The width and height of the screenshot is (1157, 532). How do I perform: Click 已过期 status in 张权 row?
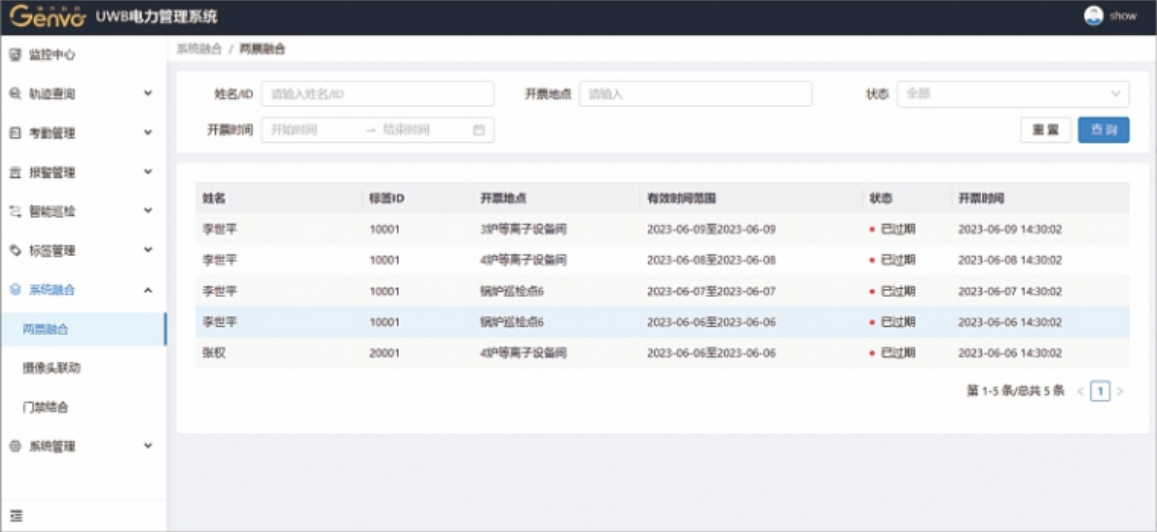click(x=893, y=353)
